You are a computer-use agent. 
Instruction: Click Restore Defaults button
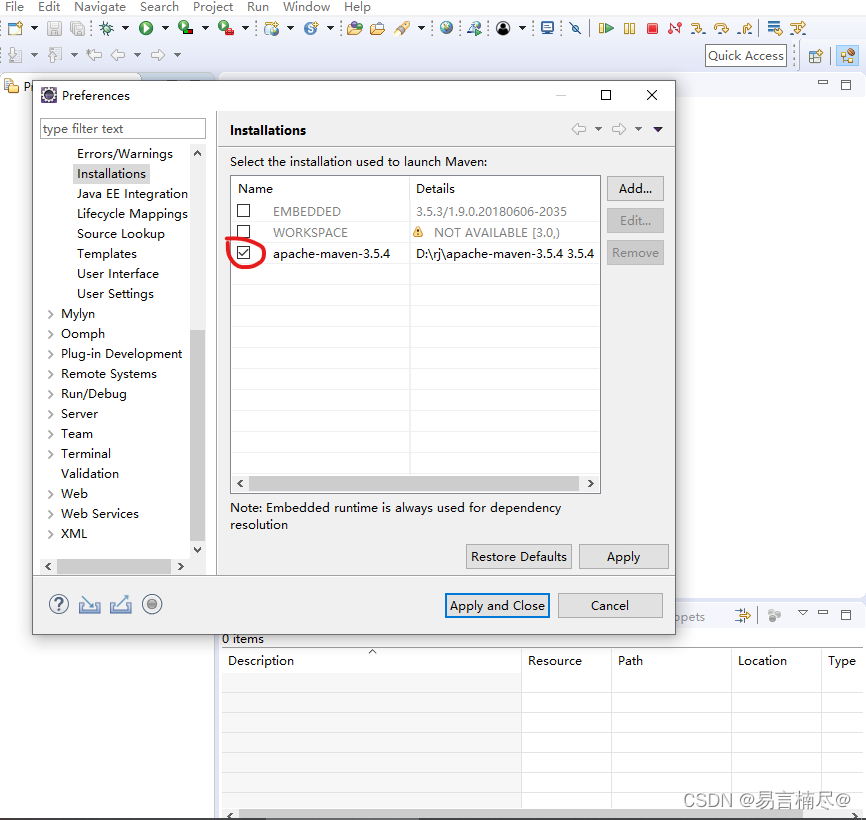pos(519,557)
